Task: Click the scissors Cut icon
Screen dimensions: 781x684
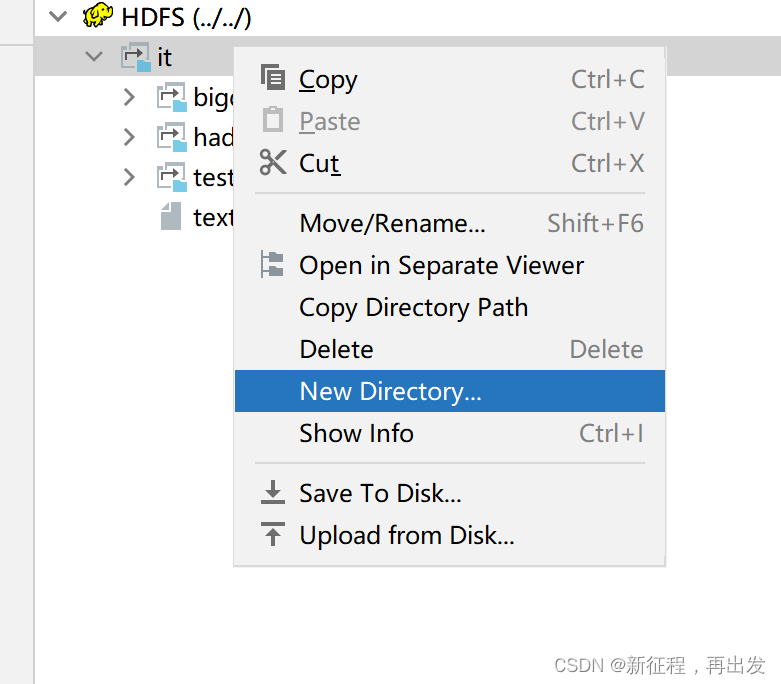Action: (273, 162)
